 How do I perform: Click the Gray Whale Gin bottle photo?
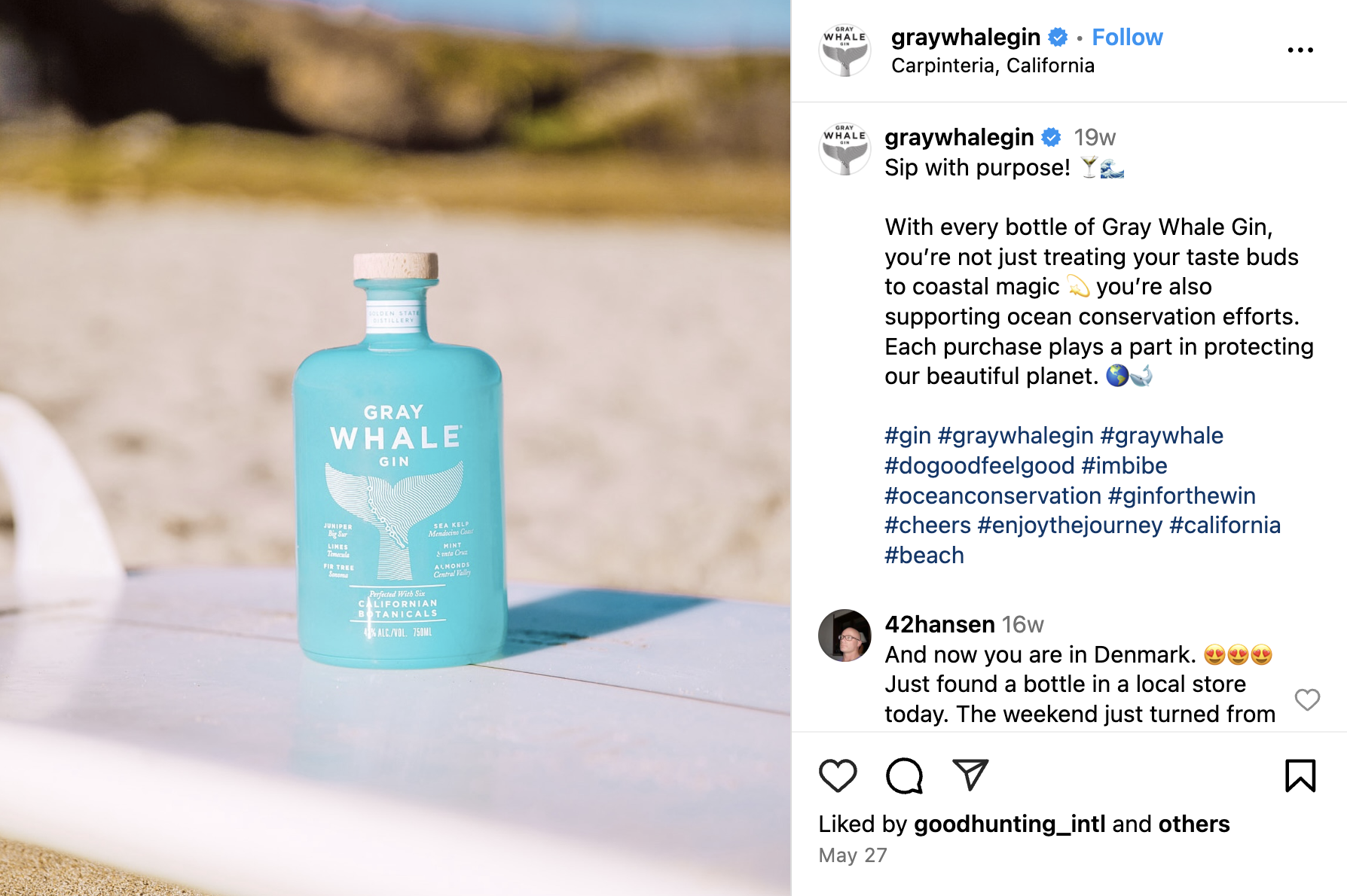click(395, 448)
